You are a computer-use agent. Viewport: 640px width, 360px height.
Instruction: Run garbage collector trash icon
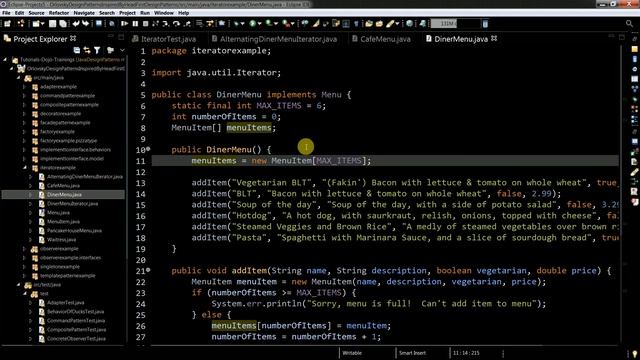[485, 24]
